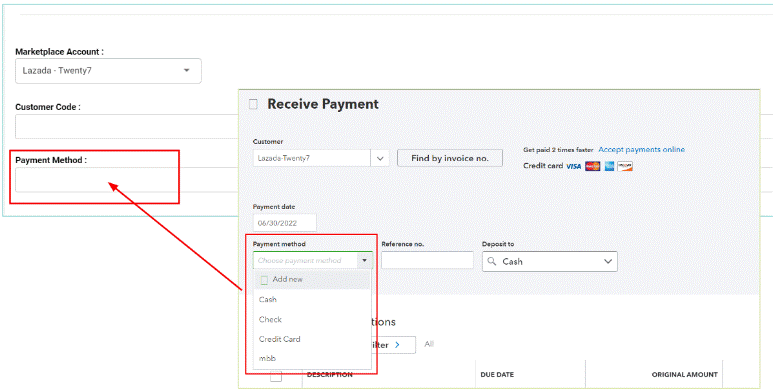The image size is (773, 391).
Task: Click the search icon in Deposit to field
Action: click(x=491, y=261)
